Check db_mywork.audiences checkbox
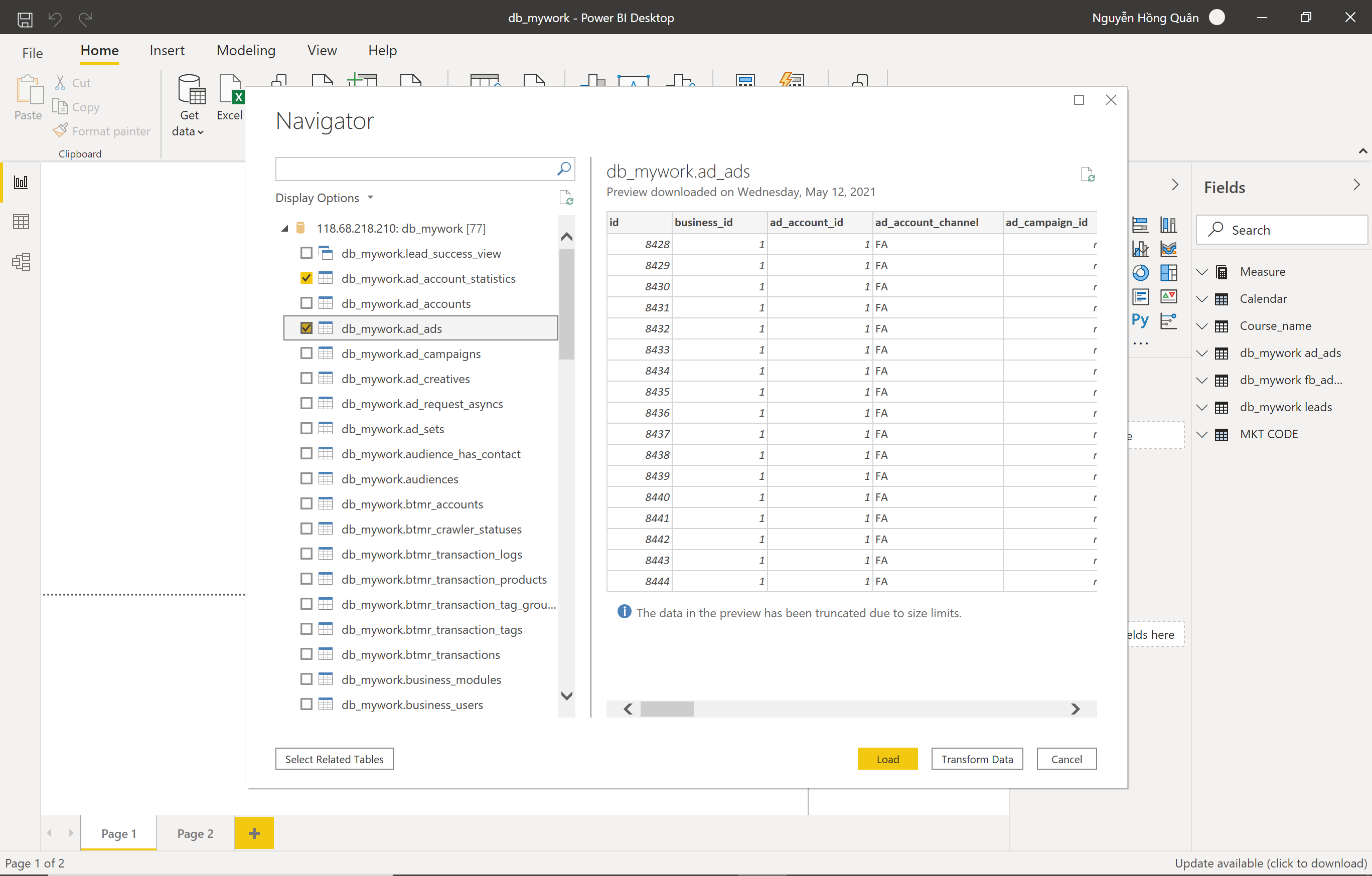1372x876 pixels. (x=306, y=478)
